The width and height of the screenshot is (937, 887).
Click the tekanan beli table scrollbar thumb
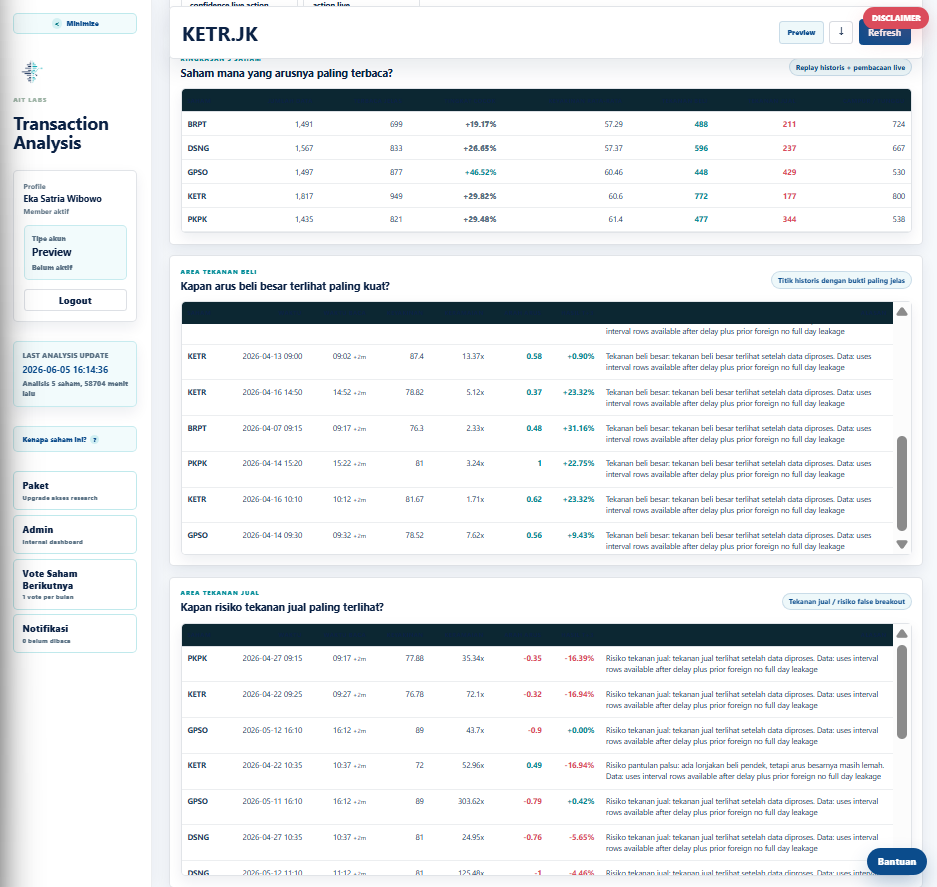click(902, 484)
